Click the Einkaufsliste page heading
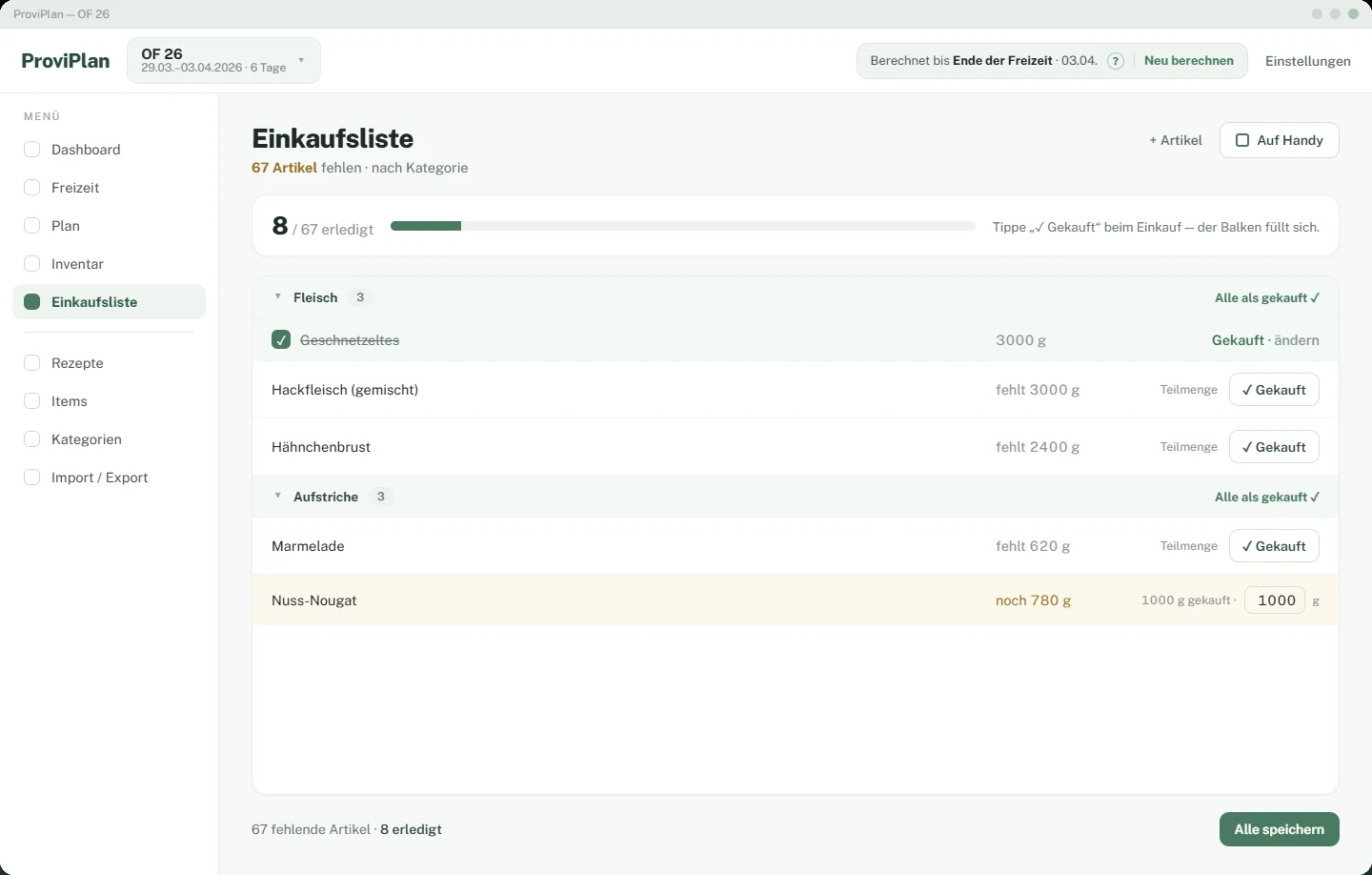The width and height of the screenshot is (1372, 875). pyautogui.click(x=333, y=138)
